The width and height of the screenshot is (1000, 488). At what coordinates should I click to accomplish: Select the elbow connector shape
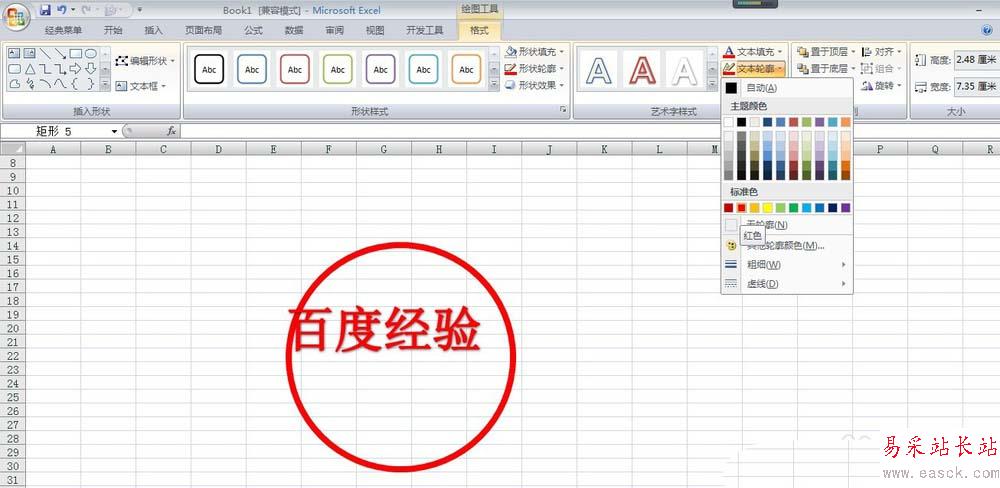pos(45,68)
